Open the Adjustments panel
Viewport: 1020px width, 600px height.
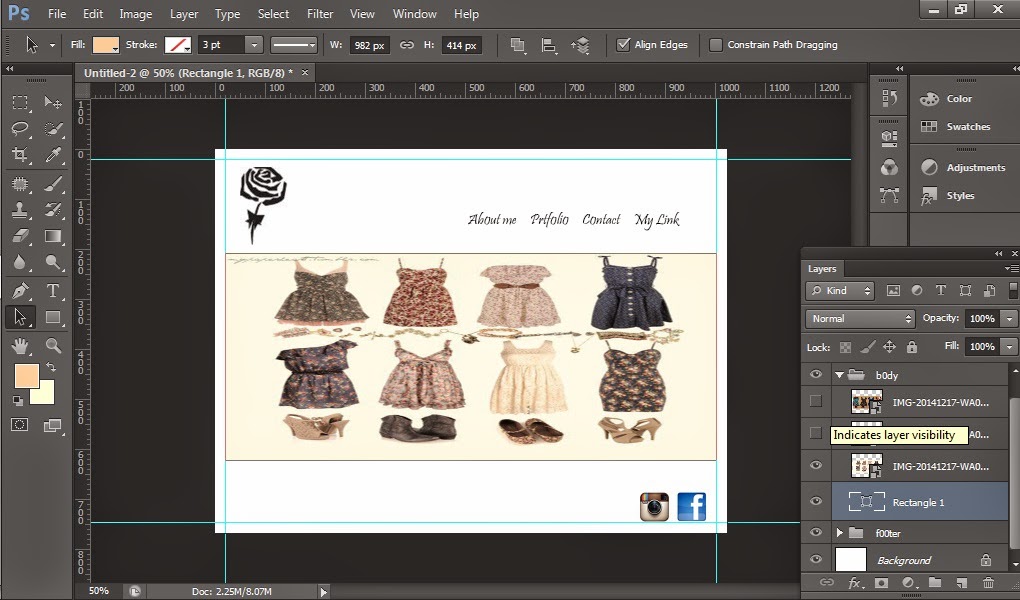click(962, 168)
